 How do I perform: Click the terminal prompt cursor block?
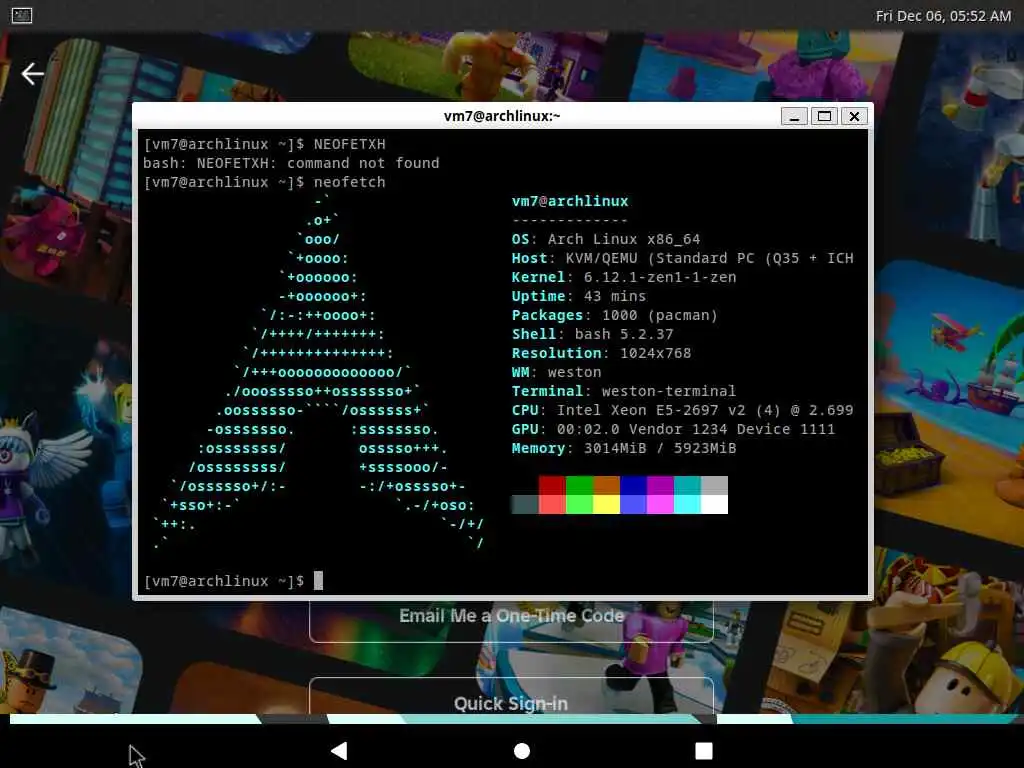(318, 581)
